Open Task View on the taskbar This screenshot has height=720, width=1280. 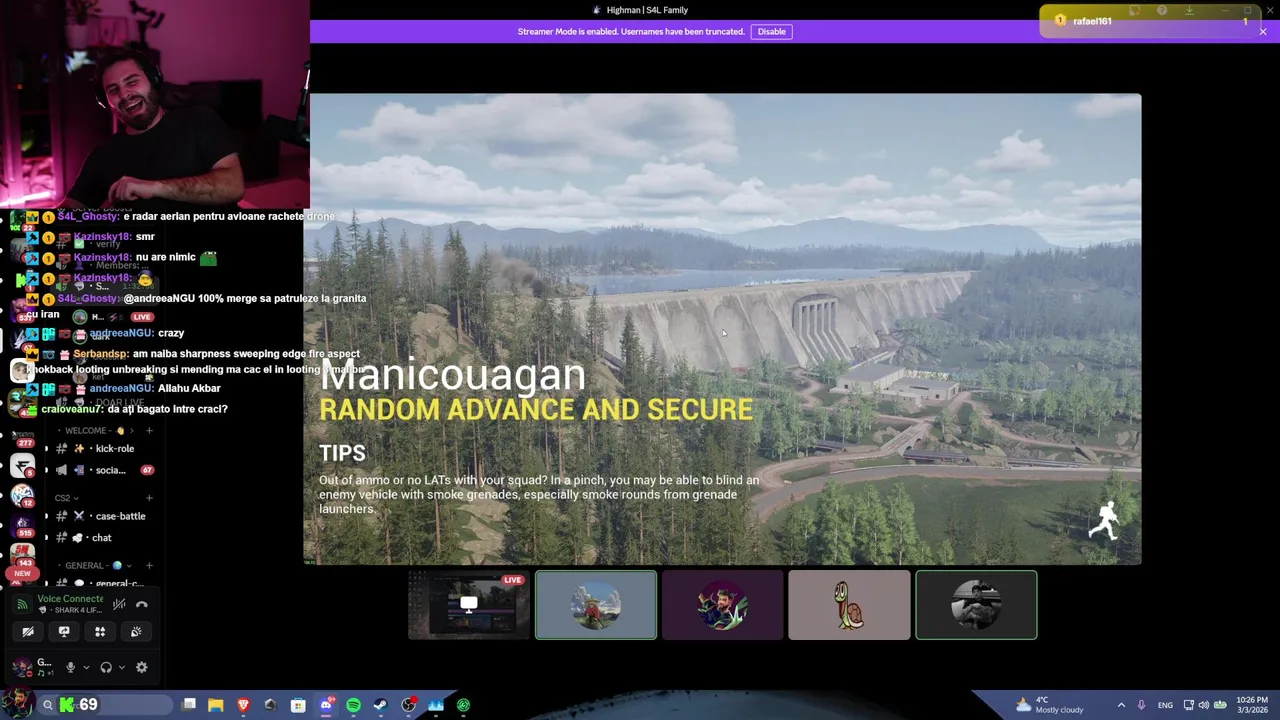(x=189, y=705)
